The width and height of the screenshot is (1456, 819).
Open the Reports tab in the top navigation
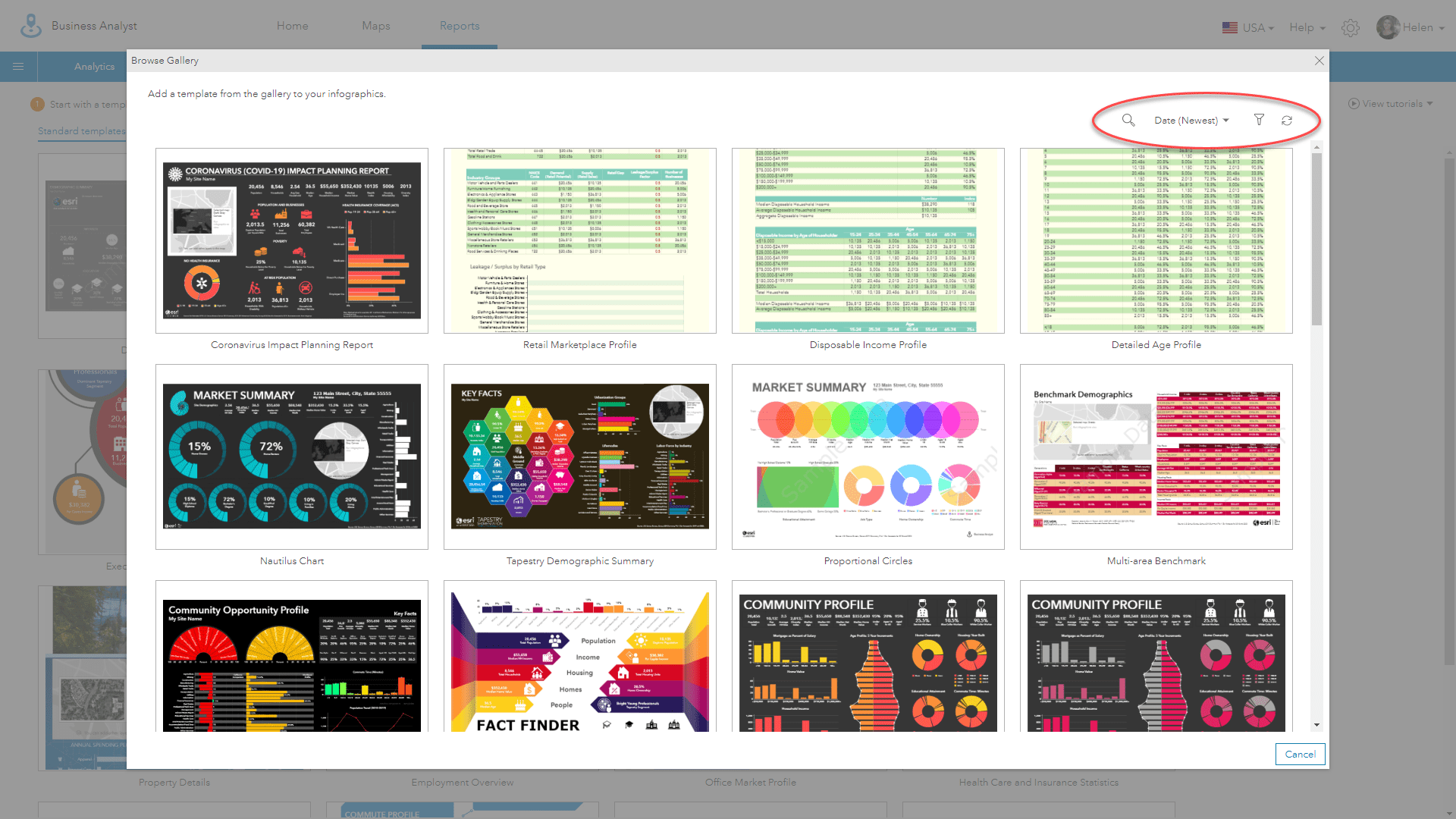458,25
